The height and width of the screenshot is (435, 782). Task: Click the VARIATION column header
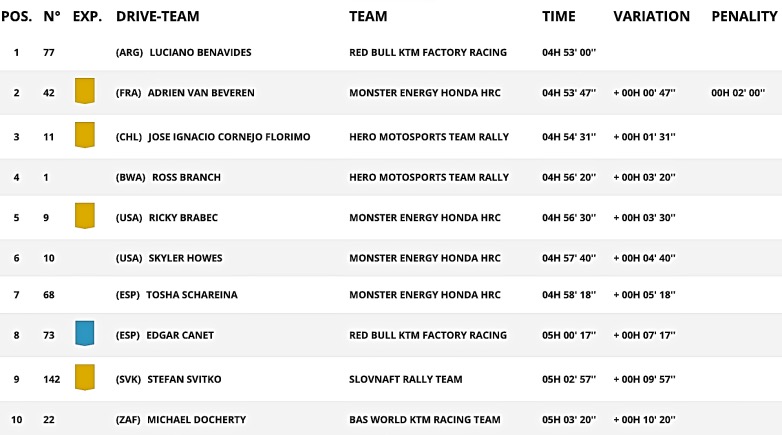pos(651,17)
